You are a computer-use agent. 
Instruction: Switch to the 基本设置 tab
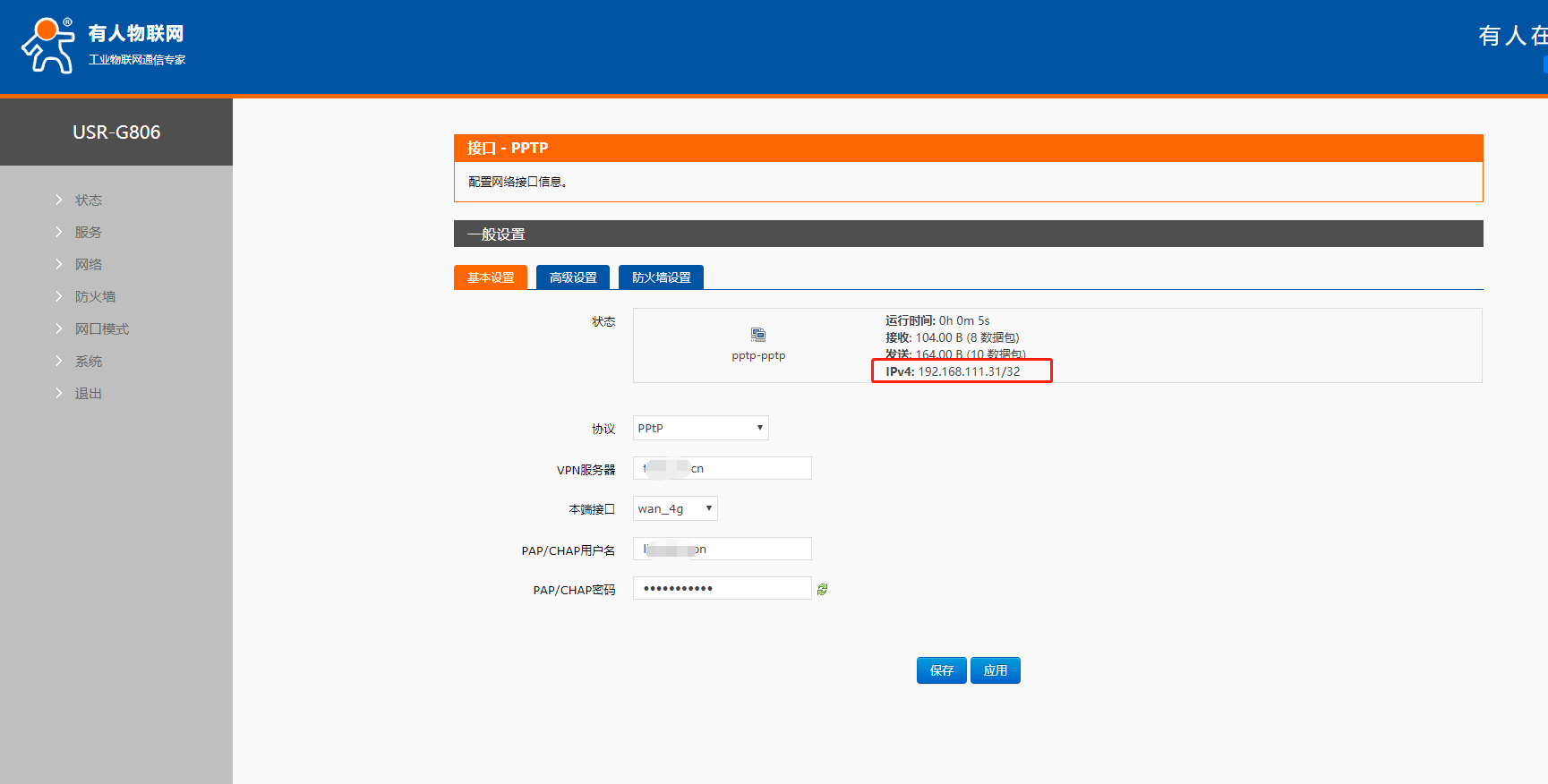pyautogui.click(x=491, y=277)
